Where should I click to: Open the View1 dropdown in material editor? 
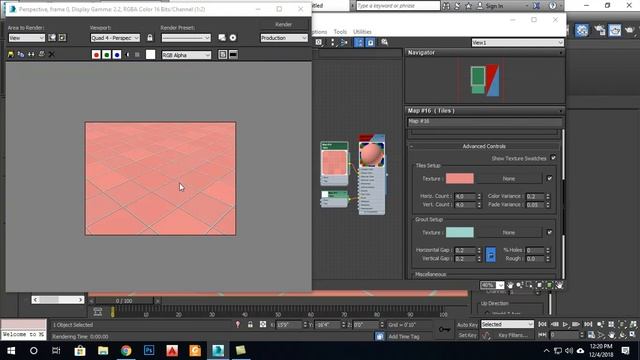point(517,43)
